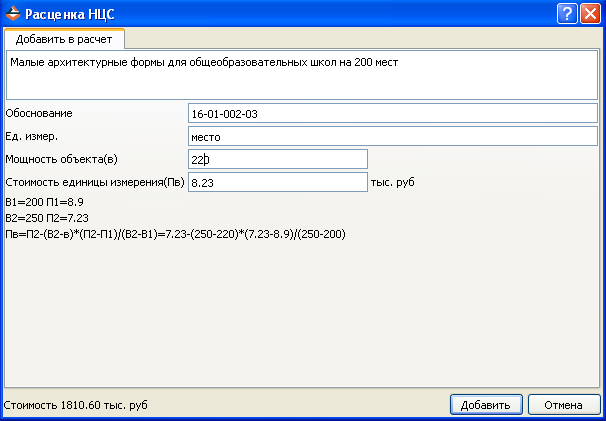Switch to the Добавить в расчет tab
The width and height of the screenshot is (606, 421).
pyautogui.click(x=64, y=39)
